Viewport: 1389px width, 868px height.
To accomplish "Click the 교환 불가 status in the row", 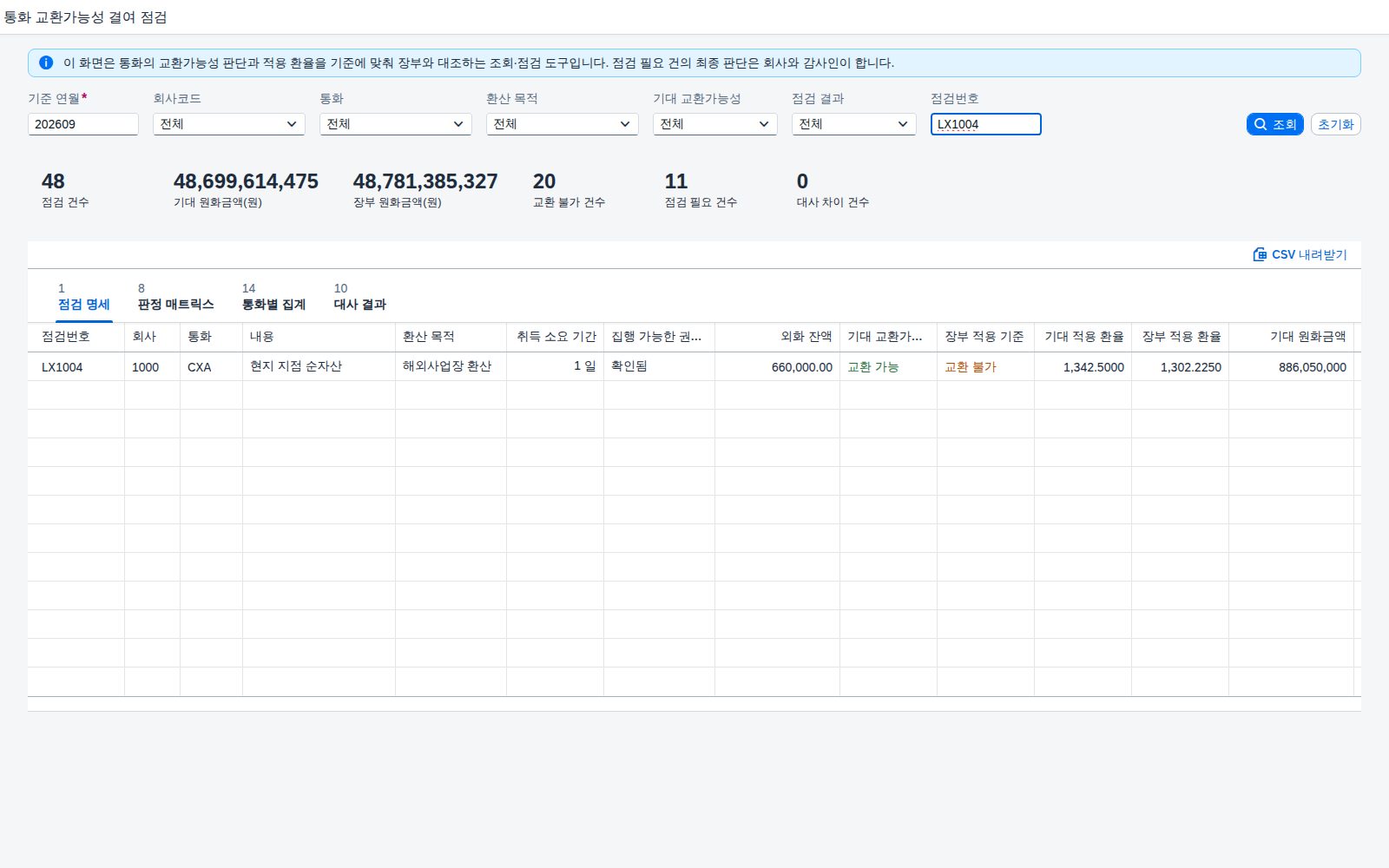I will (971, 367).
